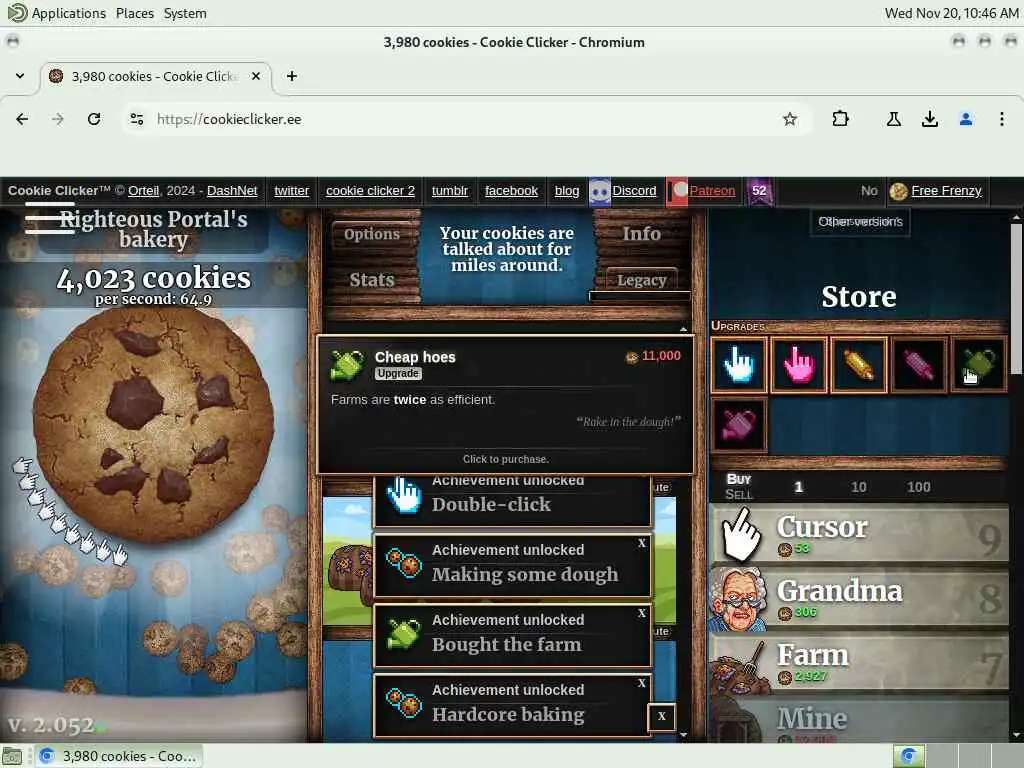This screenshot has height=768, width=1024.
Task: Open Chromium labs flask icon
Action: pyautogui.click(x=893, y=119)
